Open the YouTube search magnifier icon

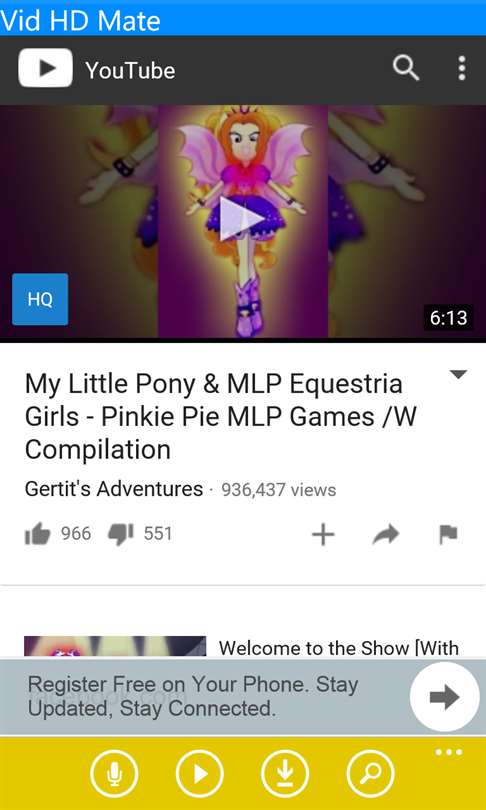(405, 68)
